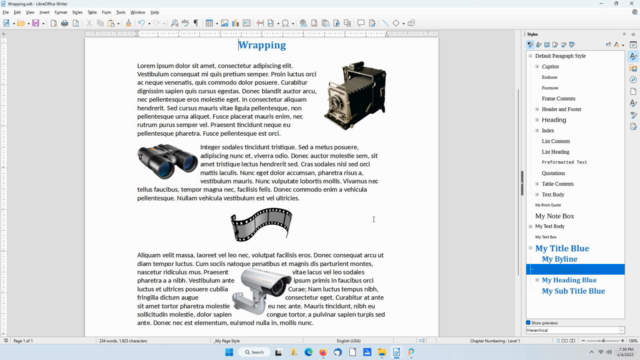Viewport: 640px width, 360px height.
Task: Select the antique camera image
Action: point(355,96)
